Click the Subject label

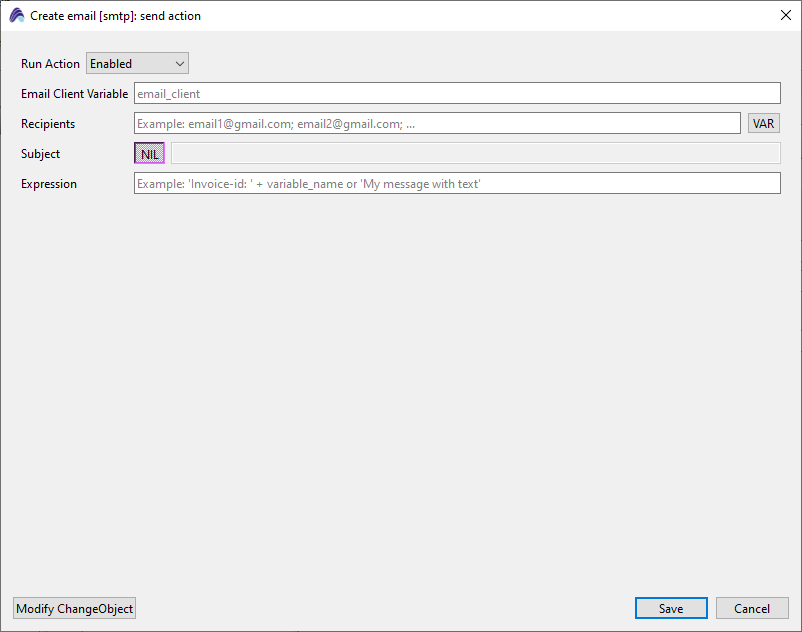[x=40, y=154]
